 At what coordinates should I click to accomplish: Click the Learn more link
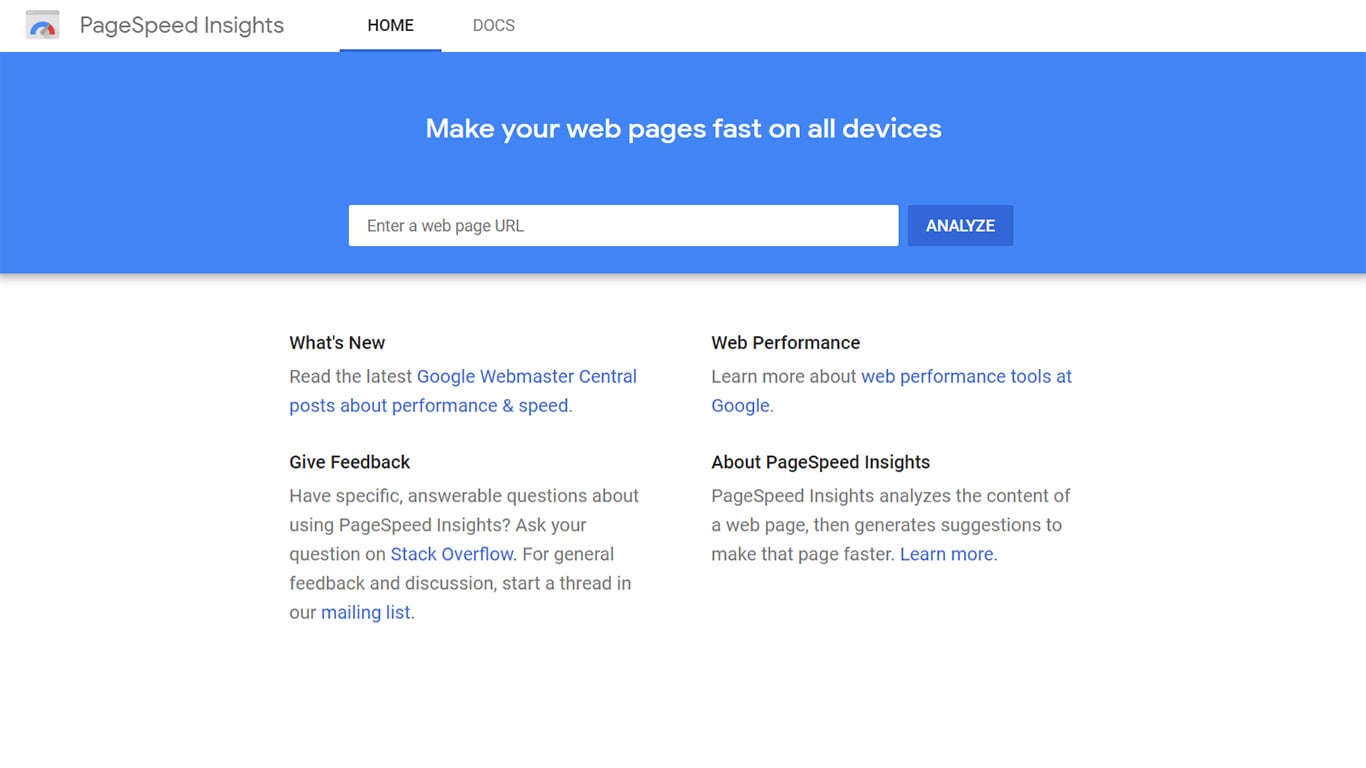pyautogui.click(x=947, y=554)
